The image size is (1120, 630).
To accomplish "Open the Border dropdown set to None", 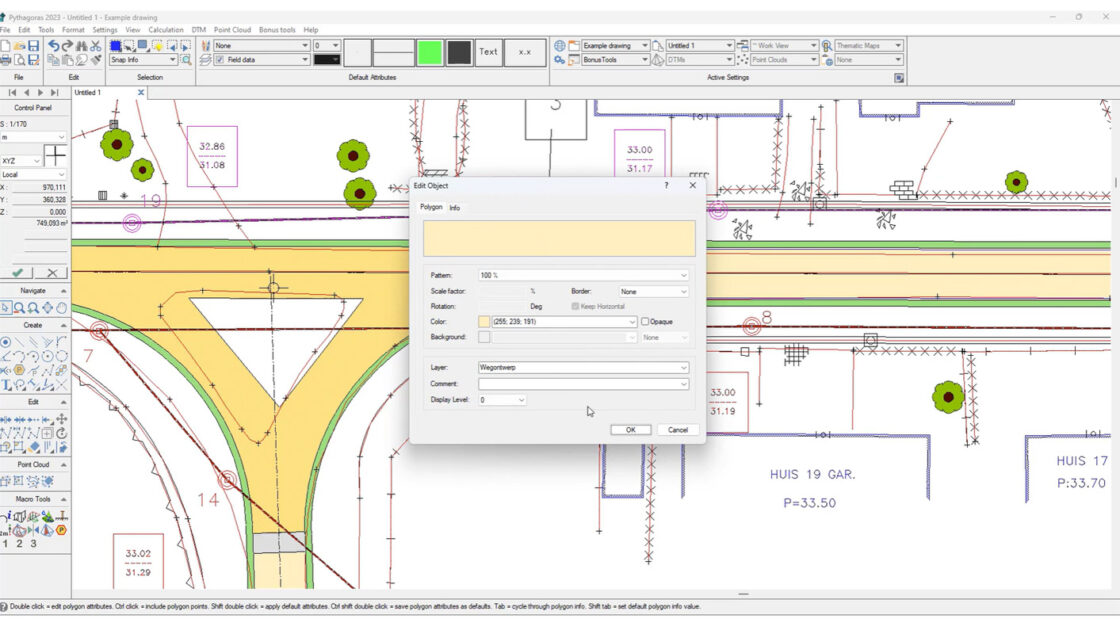I will click(683, 291).
